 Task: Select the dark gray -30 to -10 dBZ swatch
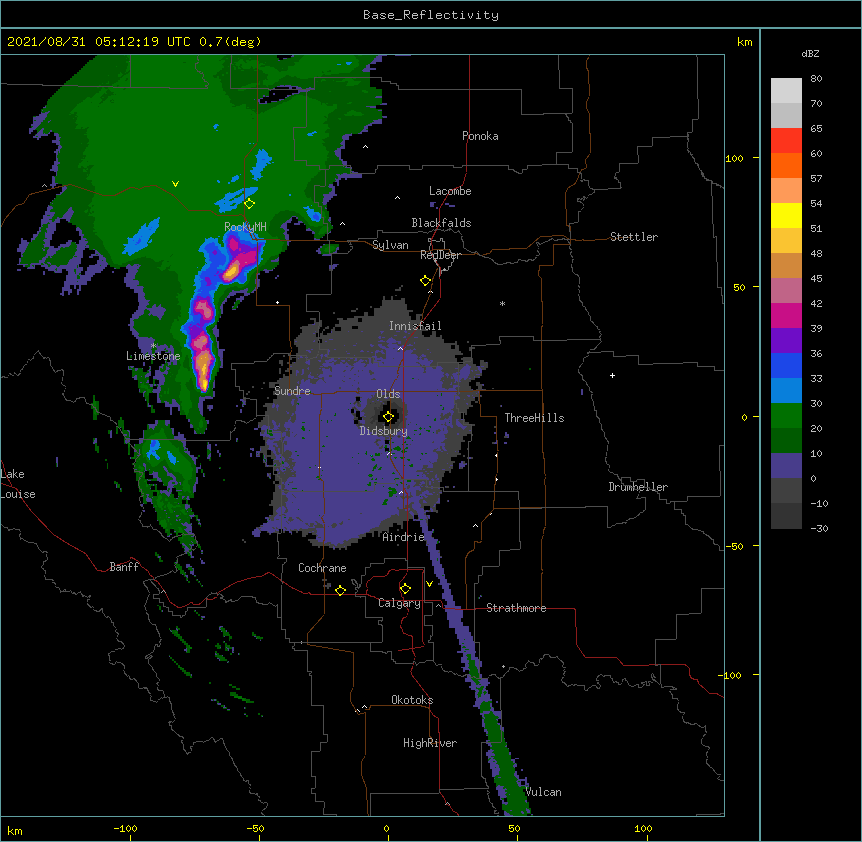click(x=786, y=516)
